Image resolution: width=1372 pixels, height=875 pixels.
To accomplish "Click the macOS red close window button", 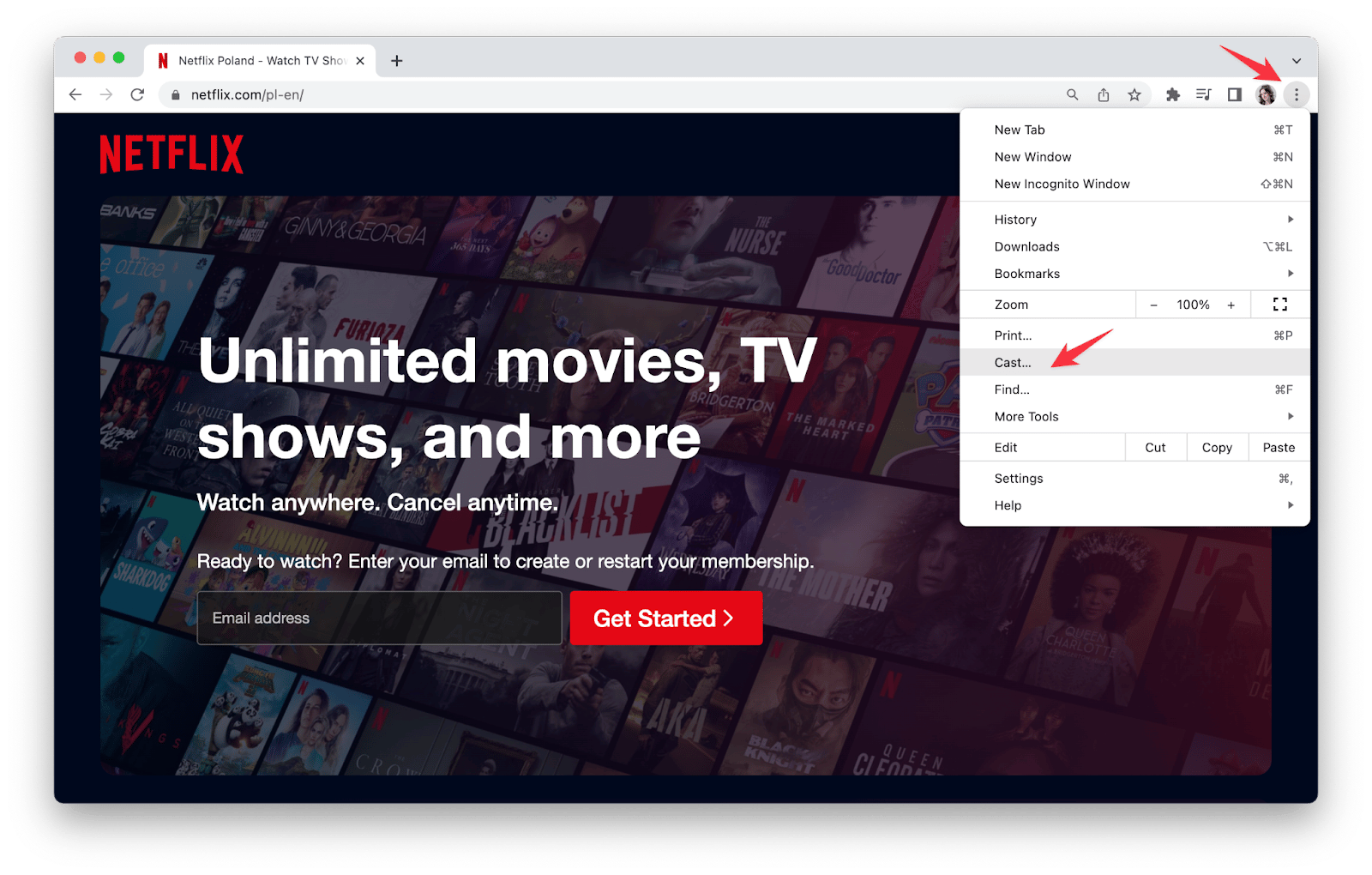I will coord(81,57).
